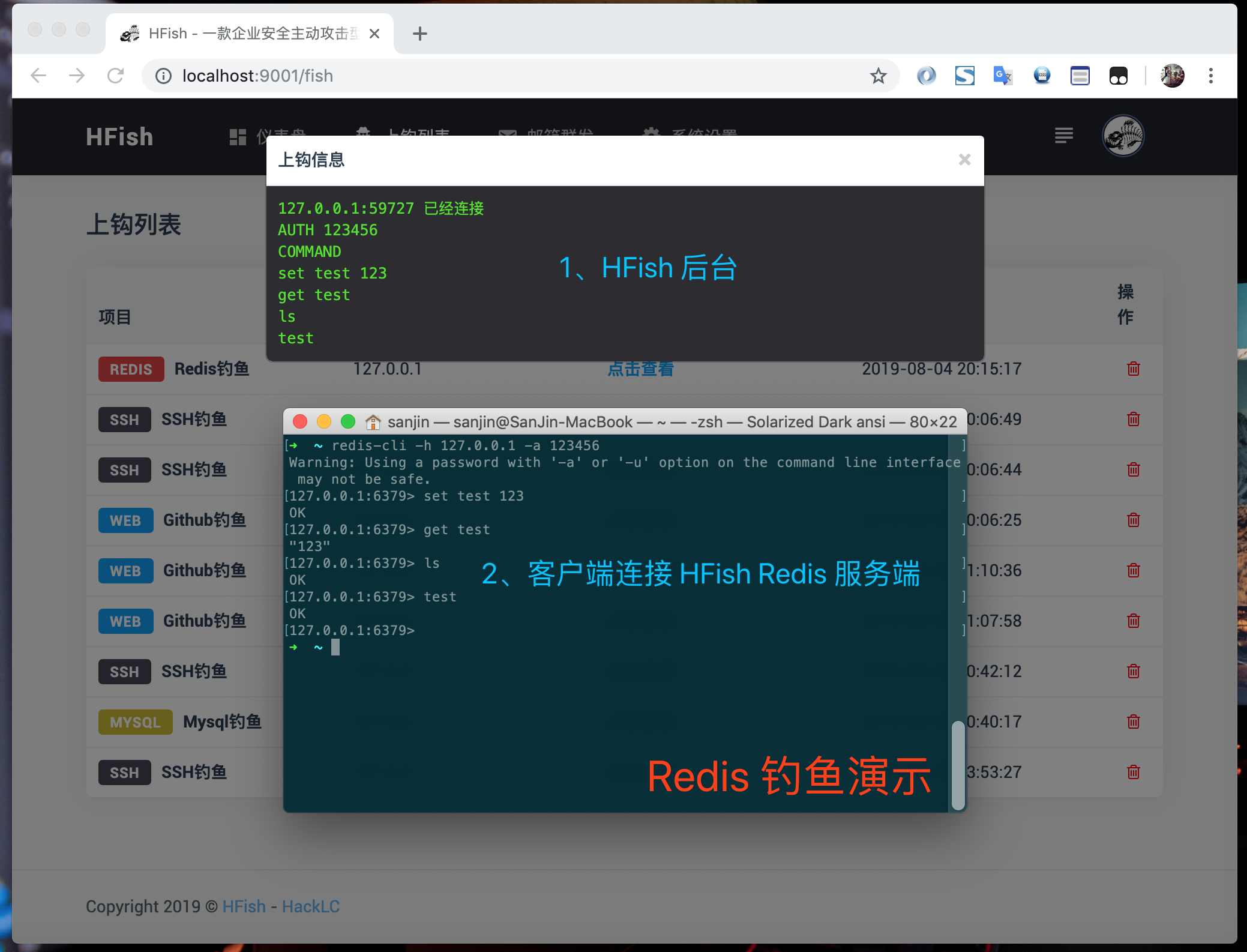
Task: Close the 上钩信息 dialog
Action: coord(964,160)
